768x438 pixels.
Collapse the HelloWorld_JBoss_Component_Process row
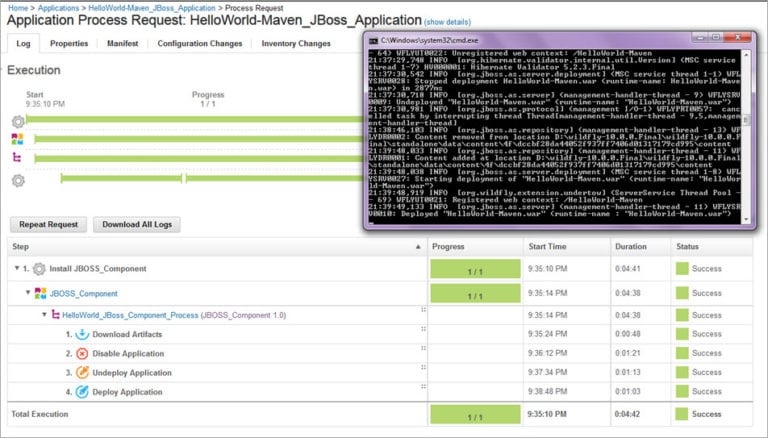pos(44,315)
